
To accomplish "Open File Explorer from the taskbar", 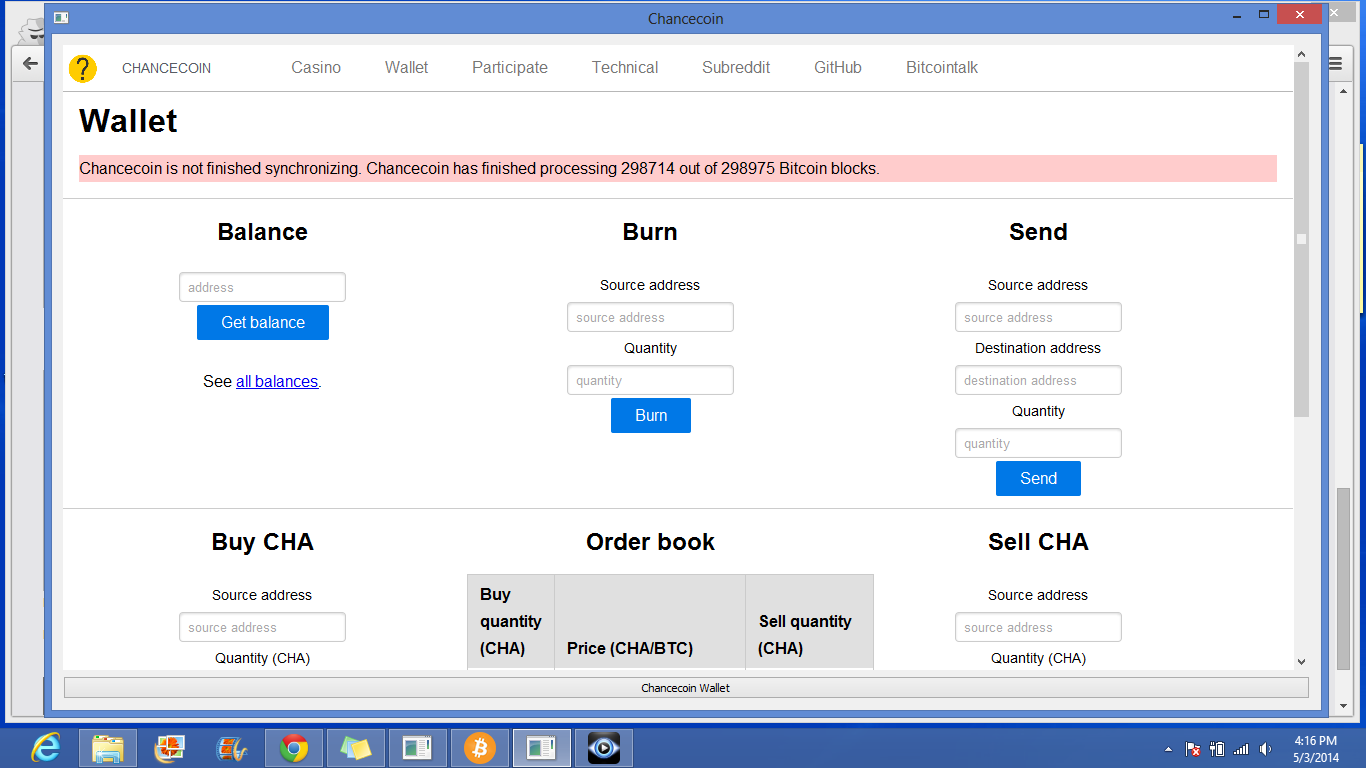I will 108,748.
